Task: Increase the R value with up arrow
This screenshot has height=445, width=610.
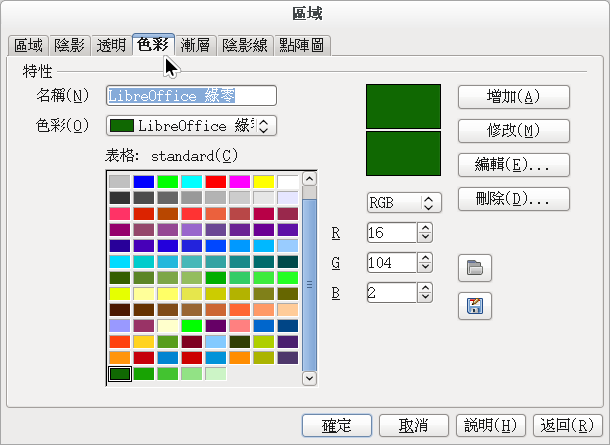Action: tap(425, 228)
